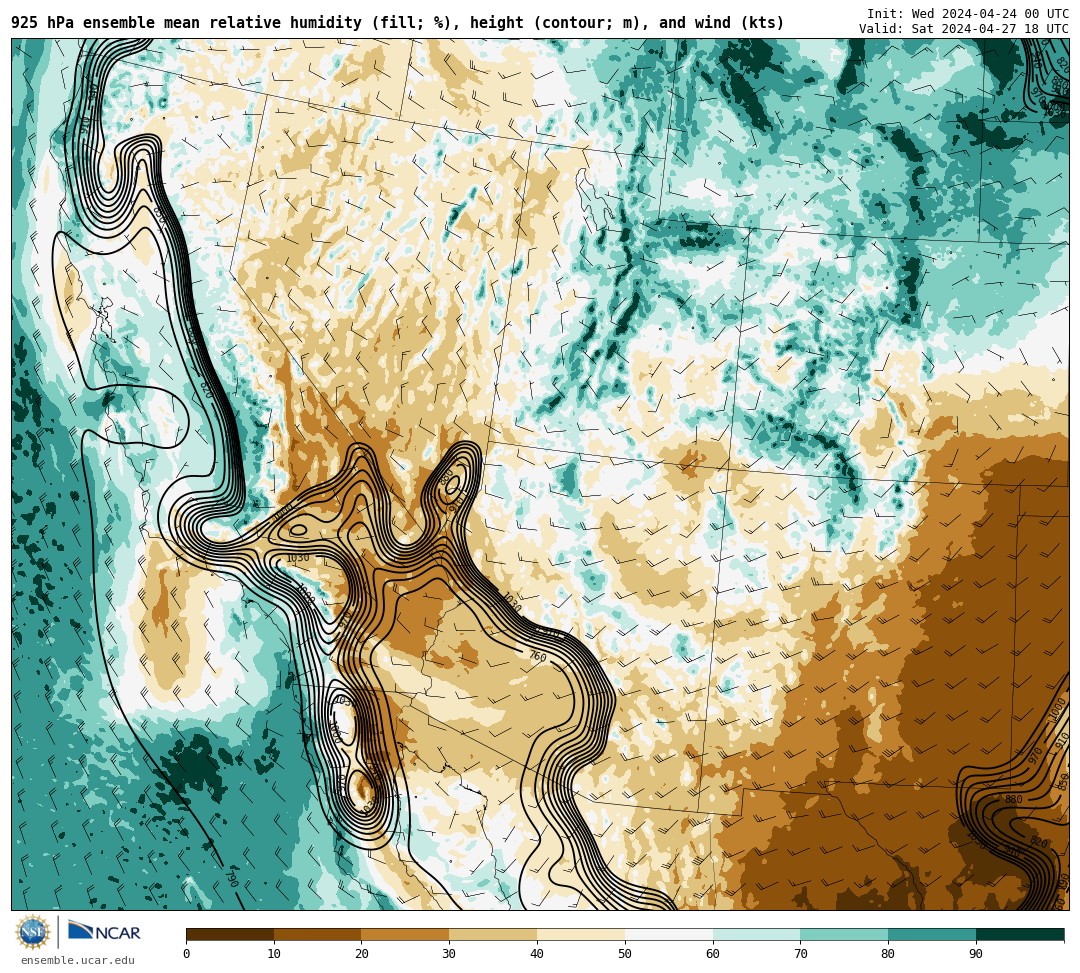Click the colorbar tick label 80
This screenshot has width=1080, height=973.
pos(888,954)
